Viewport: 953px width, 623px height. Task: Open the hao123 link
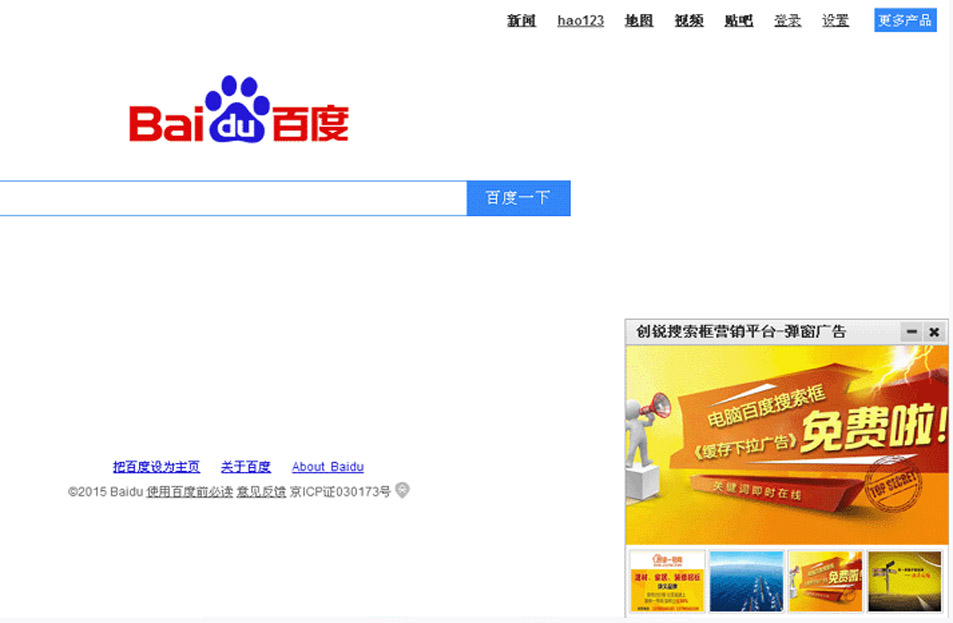click(580, 21)
